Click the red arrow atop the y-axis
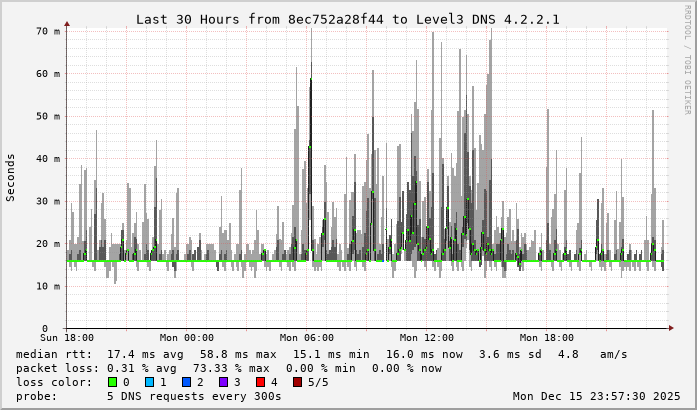The width and height of the screenshot is (697, 410). click(67, 23)
